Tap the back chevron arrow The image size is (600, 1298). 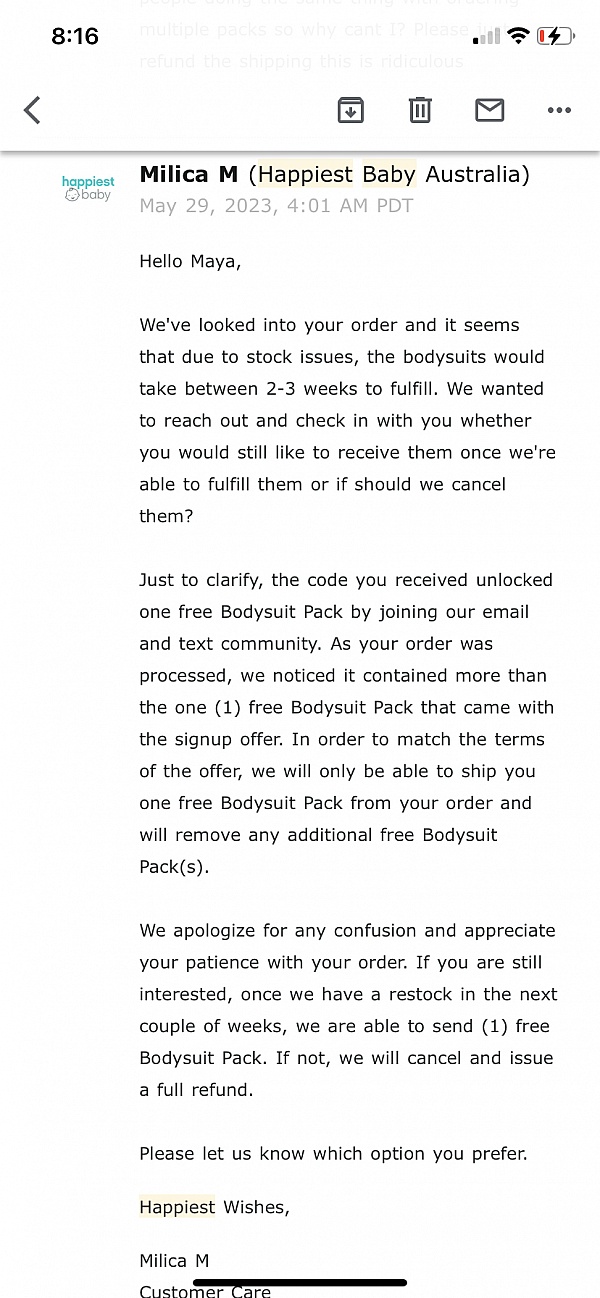click(32, 110)
